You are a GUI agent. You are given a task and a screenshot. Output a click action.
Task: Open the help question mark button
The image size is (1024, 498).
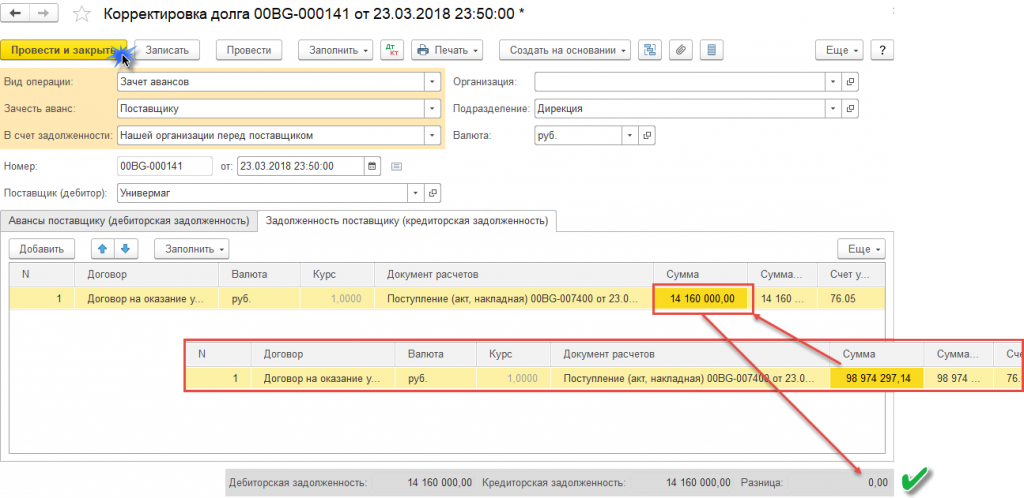884,50
